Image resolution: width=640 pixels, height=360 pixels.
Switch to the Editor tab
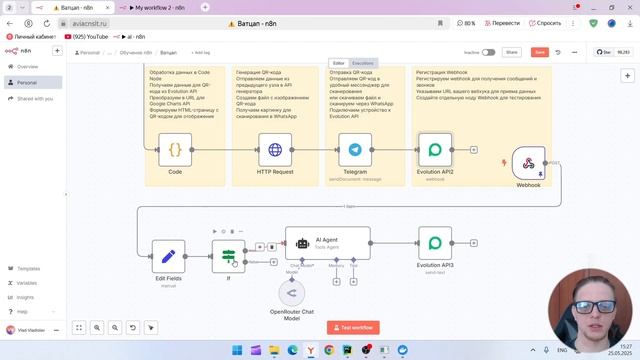tap(338, 63)
